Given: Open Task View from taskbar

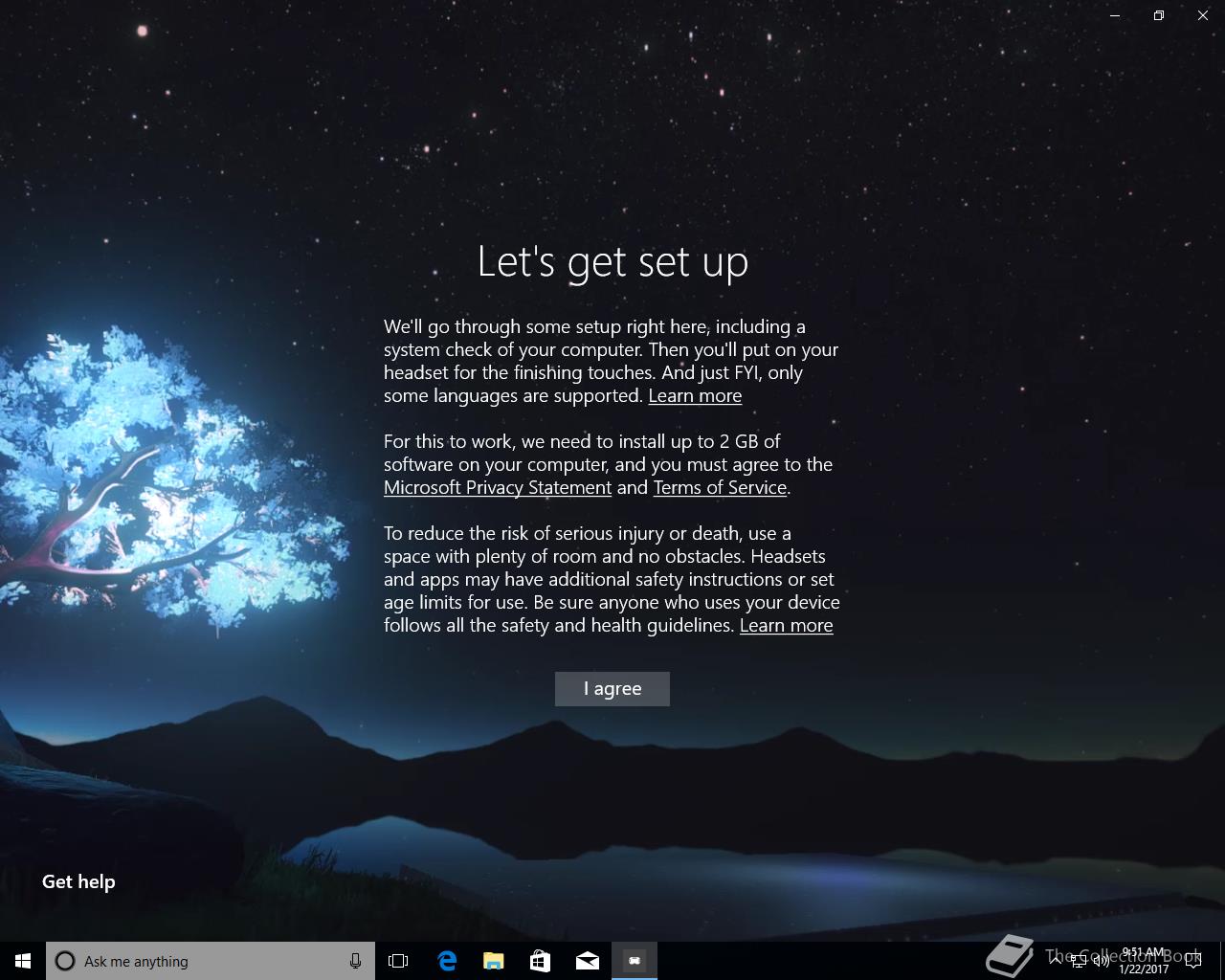Looking at the screenshot, I should (398, 961).
